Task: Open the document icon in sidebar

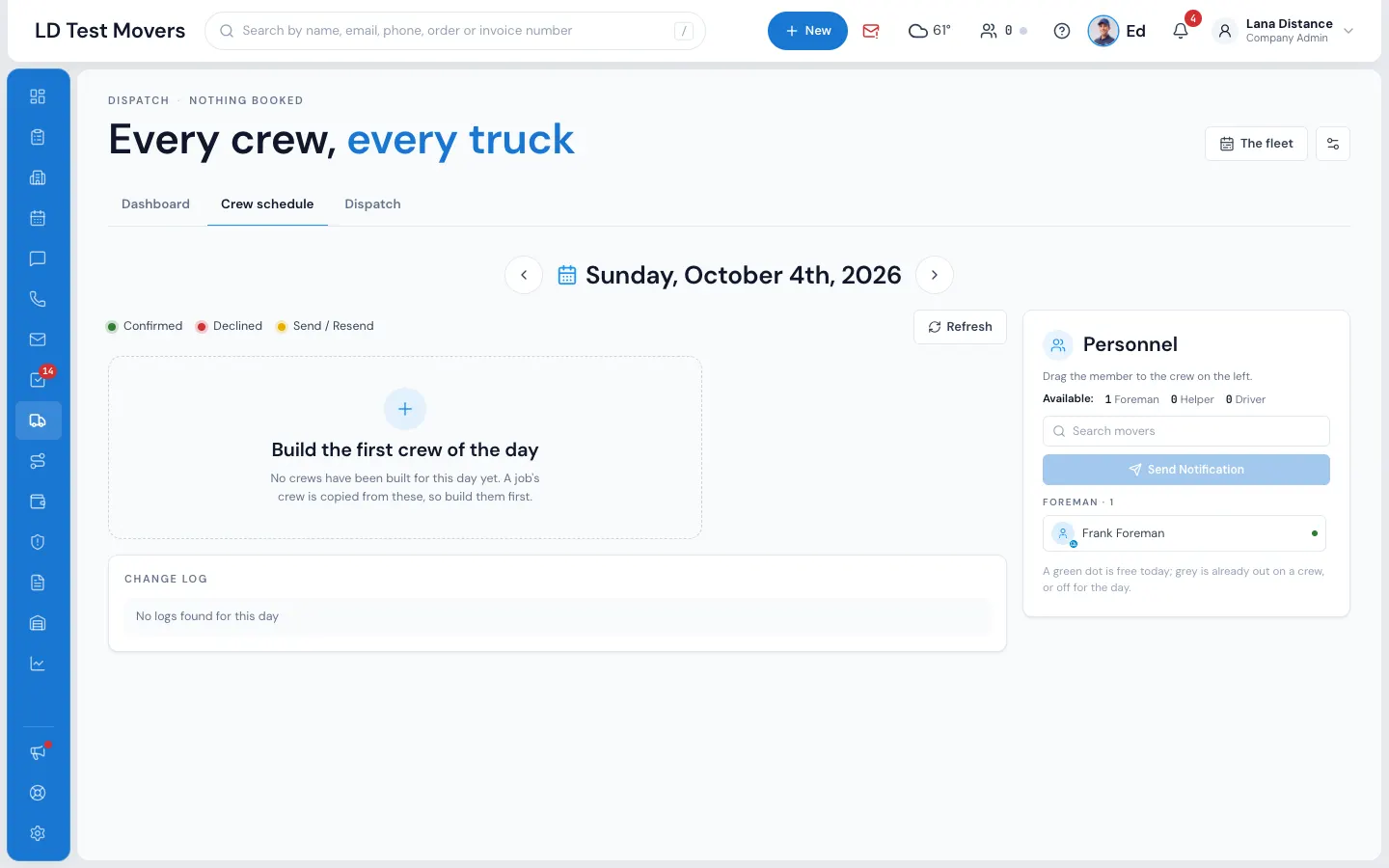Action: pos(38,583)
